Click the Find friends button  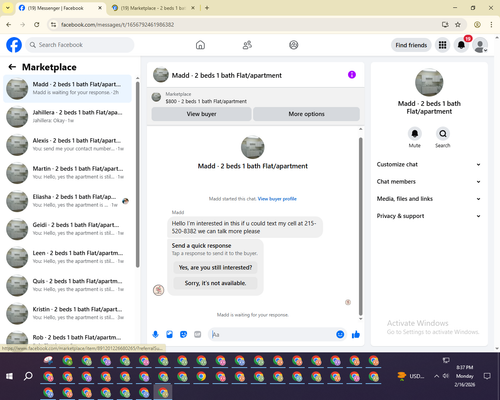point(411,45)
